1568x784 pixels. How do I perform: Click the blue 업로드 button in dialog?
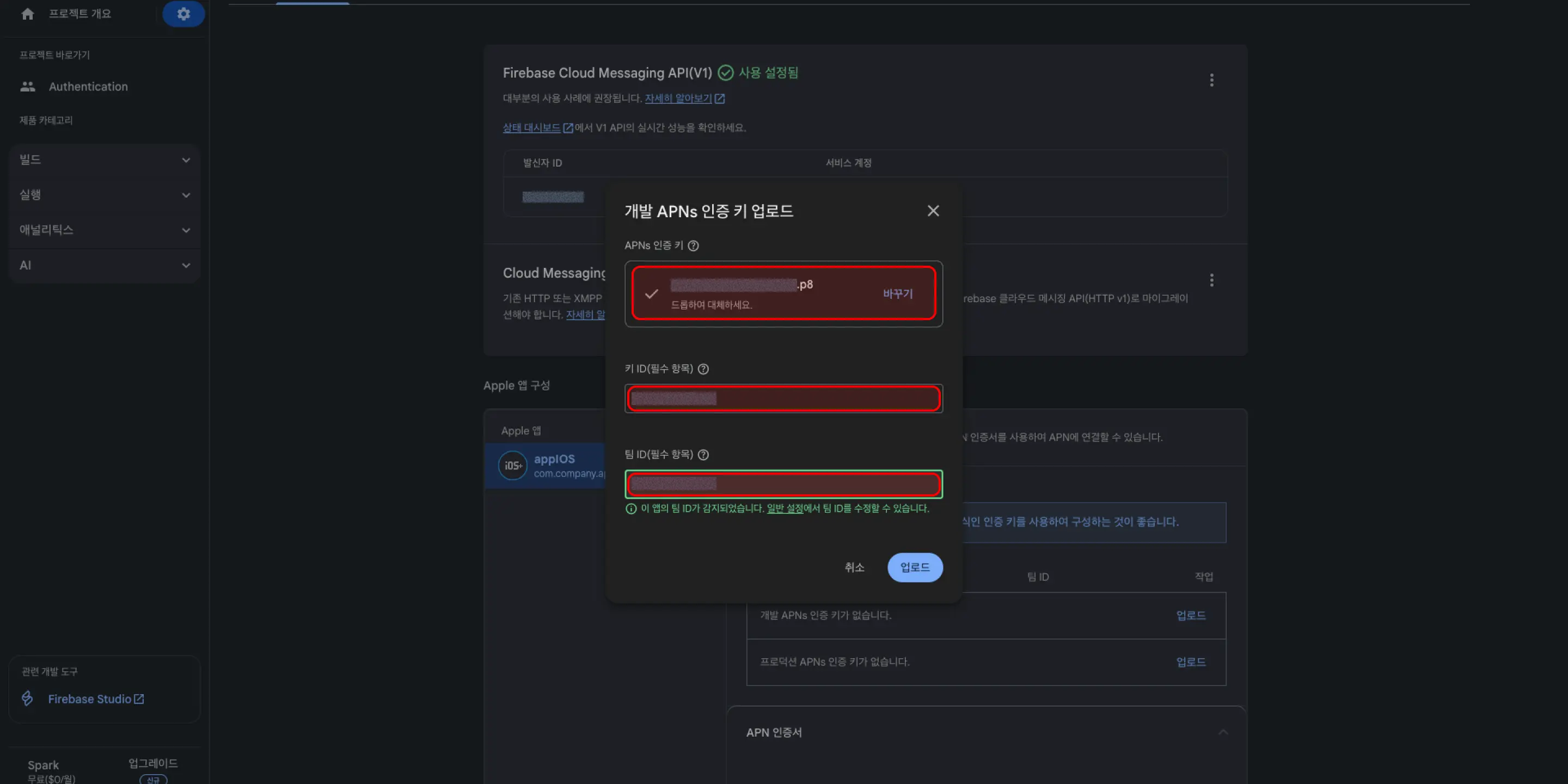tap(915, 567)
